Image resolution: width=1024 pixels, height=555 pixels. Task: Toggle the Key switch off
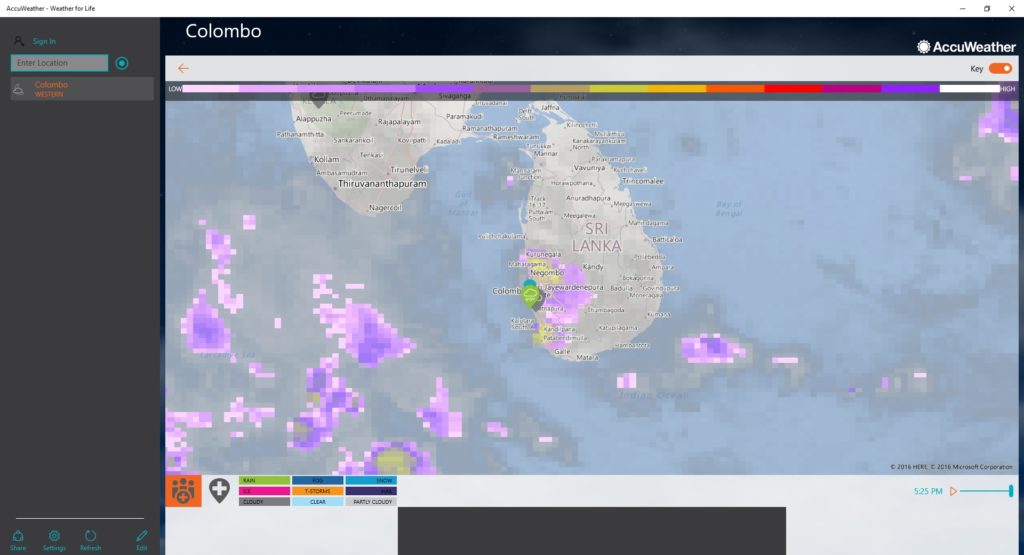(1000, 69)
